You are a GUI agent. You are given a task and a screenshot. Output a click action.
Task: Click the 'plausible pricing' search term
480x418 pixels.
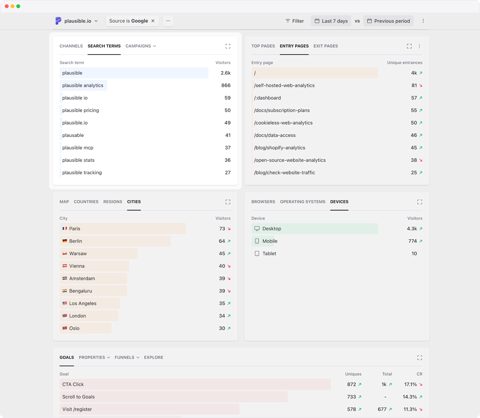point(80,110)
